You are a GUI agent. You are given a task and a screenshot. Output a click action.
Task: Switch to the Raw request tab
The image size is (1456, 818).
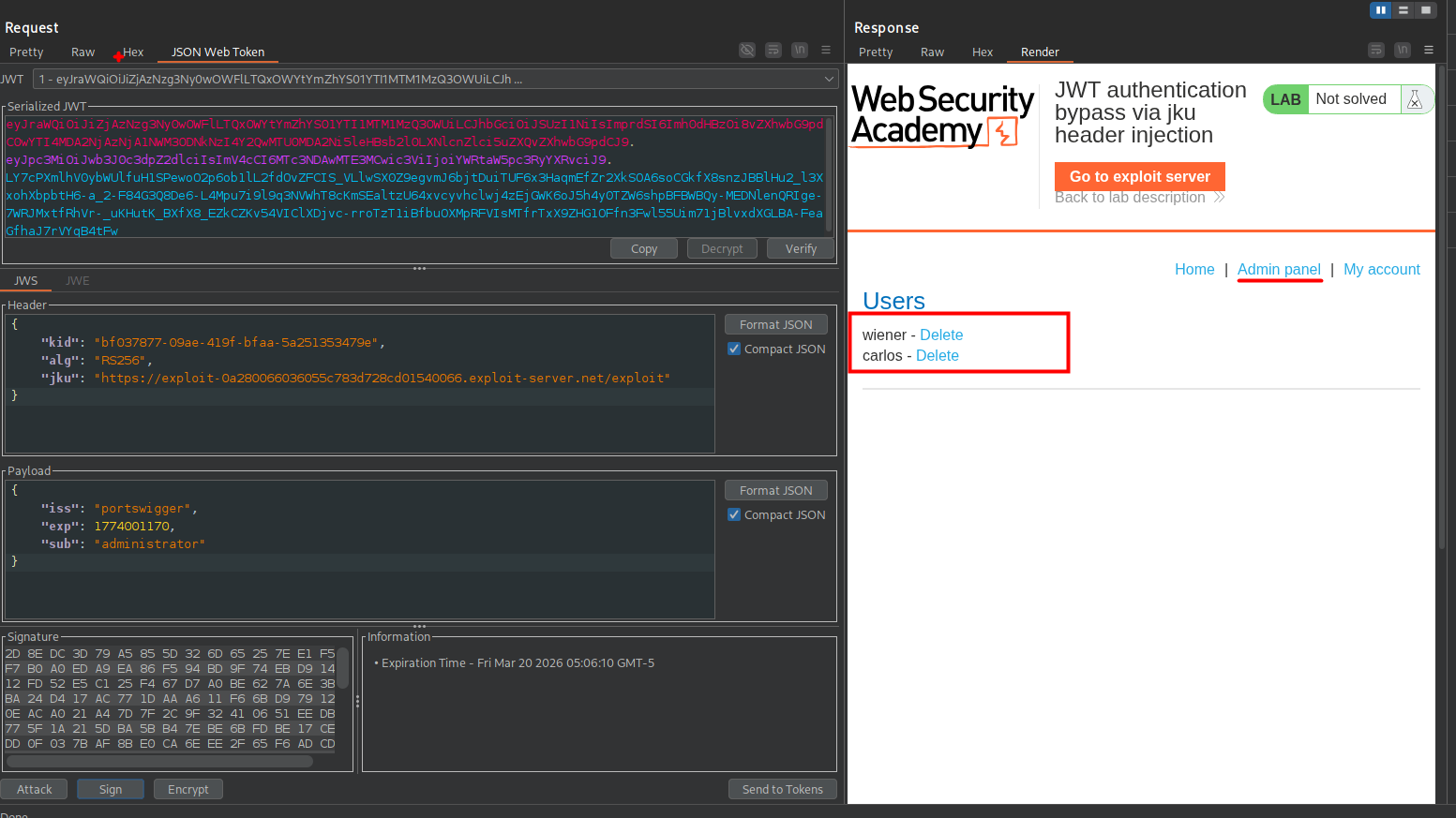tap(83, 52)
